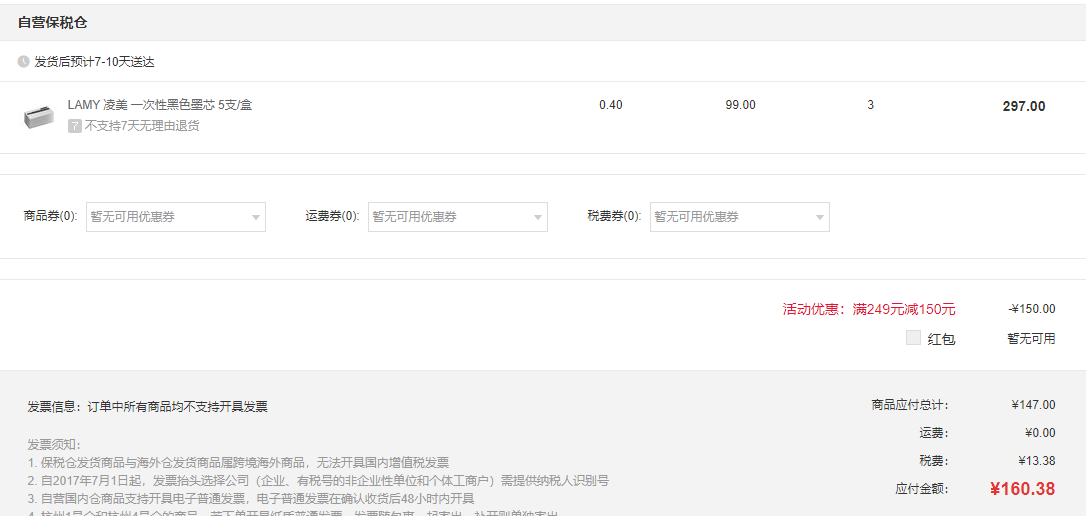Image resolution: width=1086 pixels, height=516 pixels.
Task: Click the 不支持7天无理由退货 notice
Action: [142, 126]
